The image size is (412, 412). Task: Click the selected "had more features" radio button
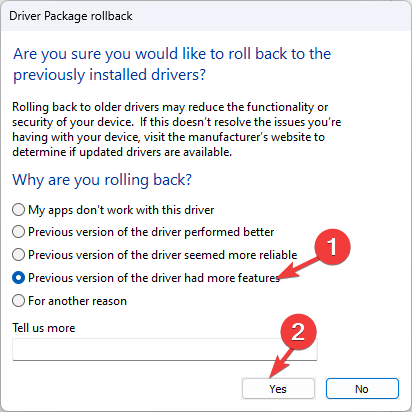point(18,278)
